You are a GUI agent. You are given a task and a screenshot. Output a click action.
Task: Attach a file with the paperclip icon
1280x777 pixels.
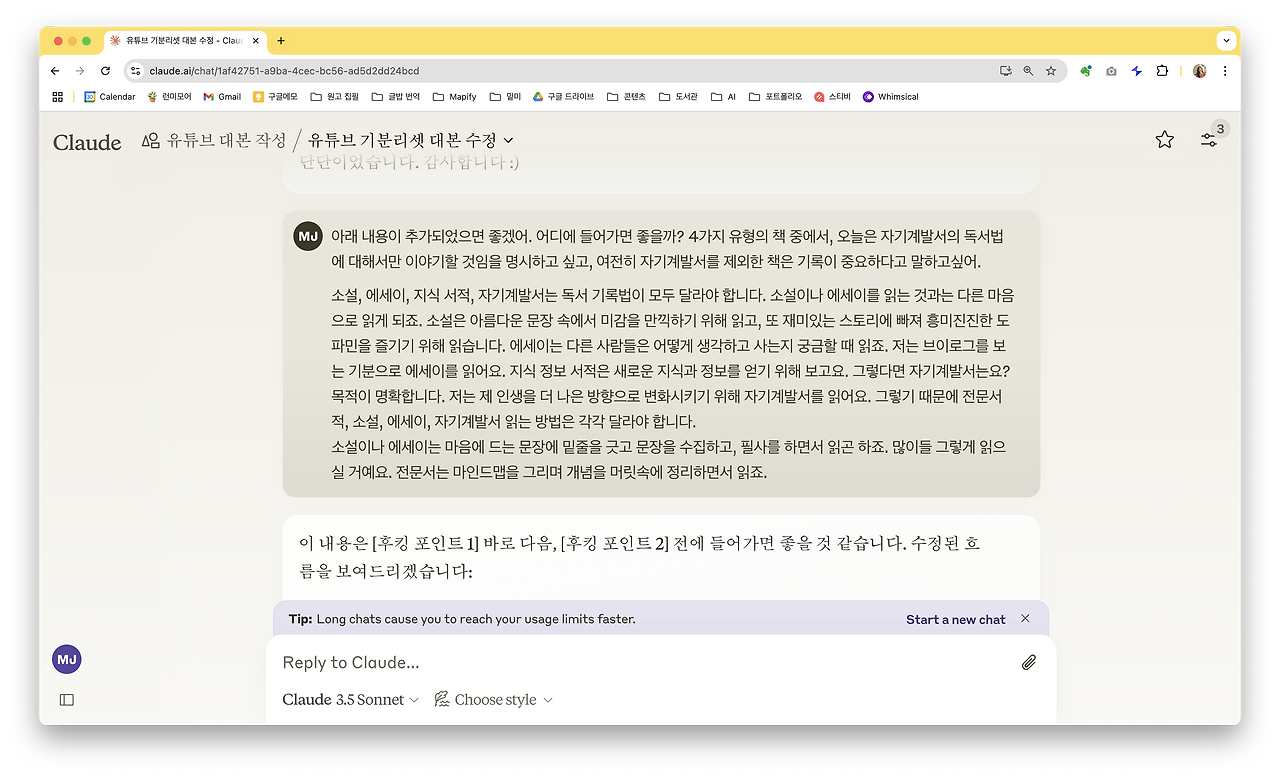(1029, 662)
